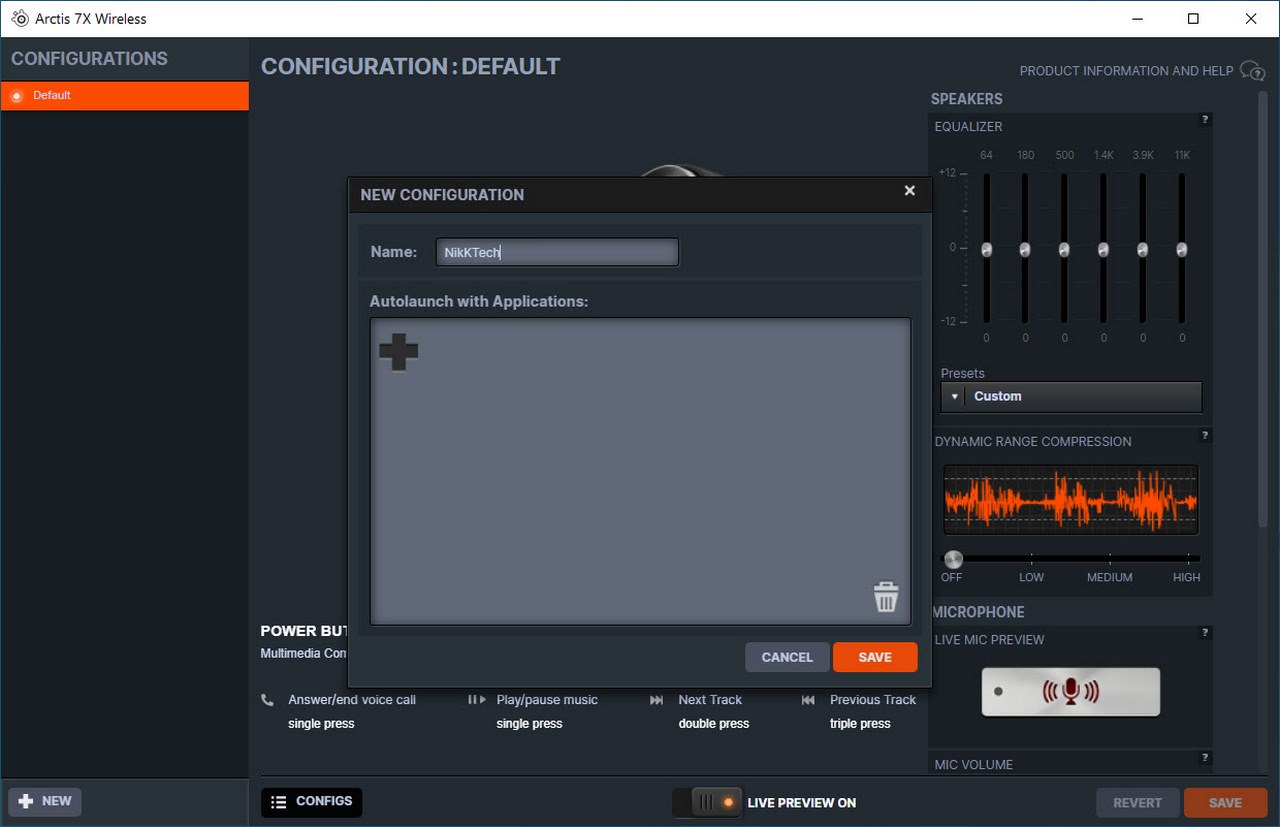This screenshot has height=827, width=1280.
Task: Adjust the 1.4K equalizer slider
Action: (x=1103, y=249)
